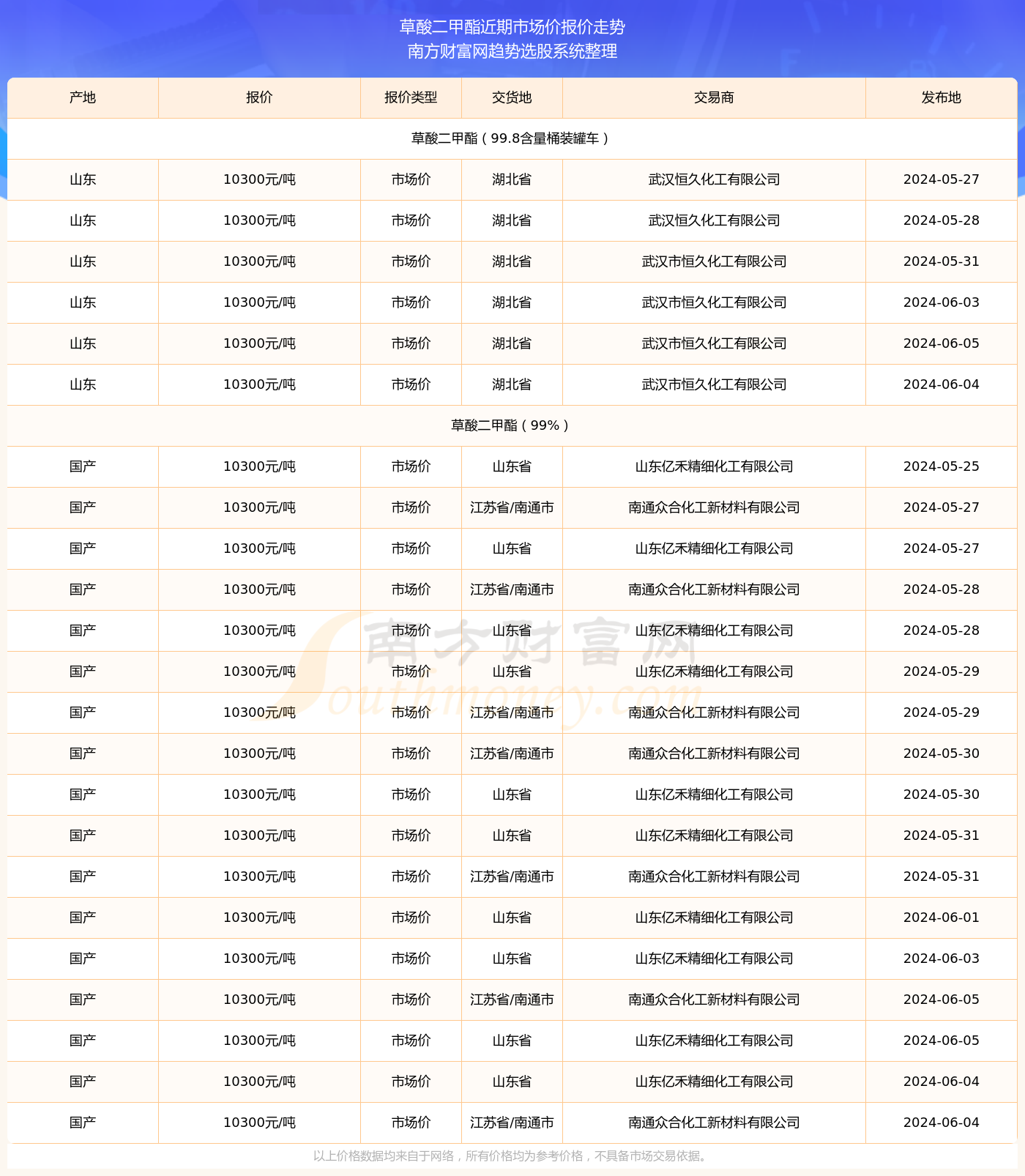Click 10300元/吨 in the 2024-06-01 row
Screen dimensions: 1025x1176
(259, 918)
